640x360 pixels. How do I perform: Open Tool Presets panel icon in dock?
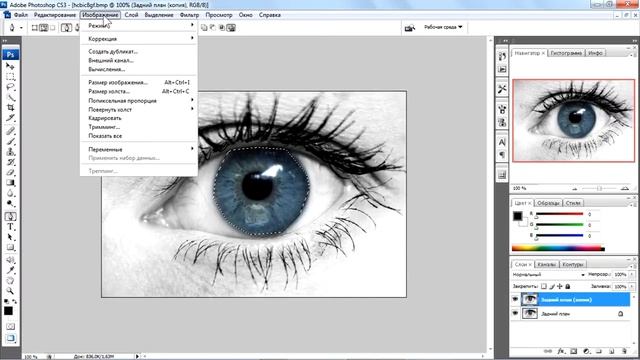click(x=502, y=89)
